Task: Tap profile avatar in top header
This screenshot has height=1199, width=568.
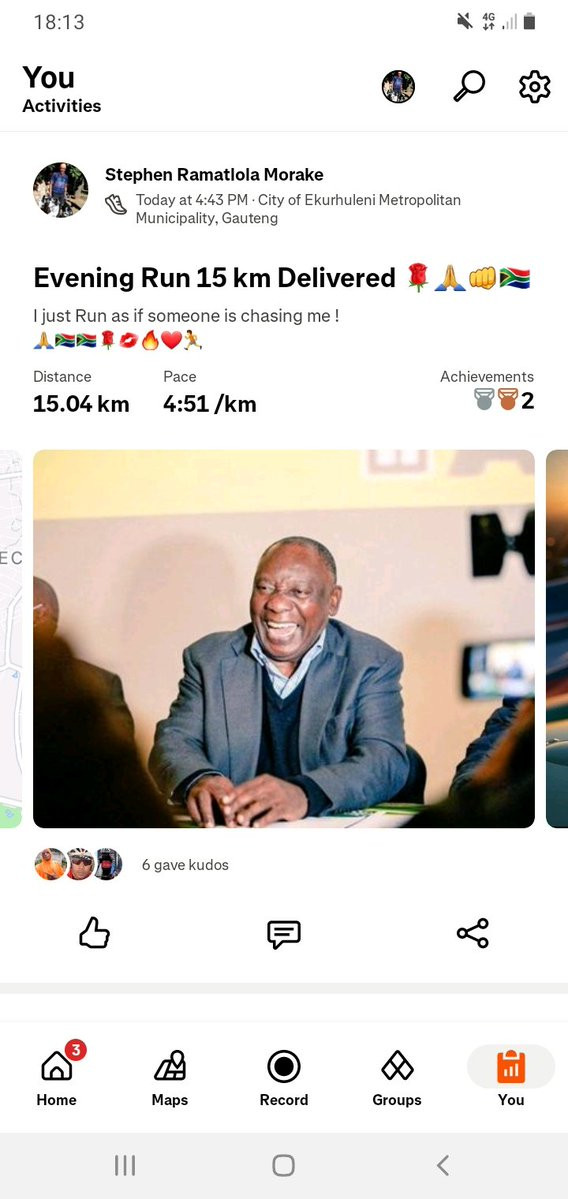Action: point(398,86)
